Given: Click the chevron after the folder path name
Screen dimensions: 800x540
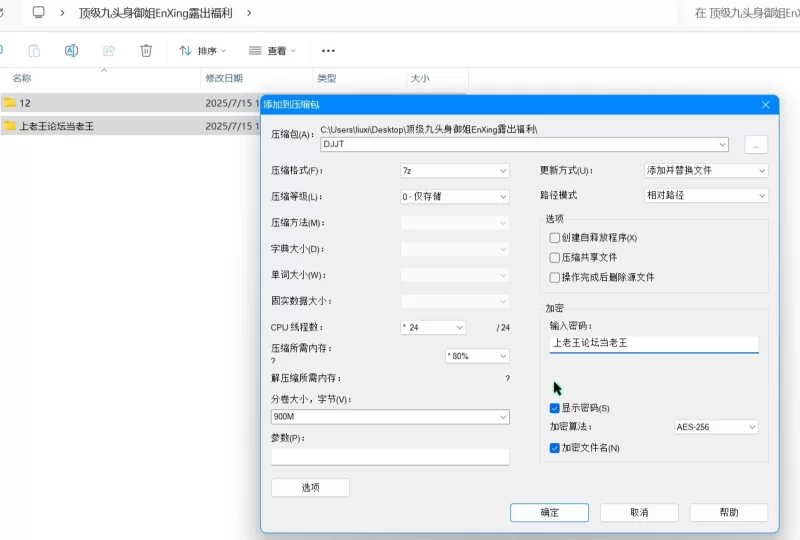Looking at the screenshot, I should 249,13.
